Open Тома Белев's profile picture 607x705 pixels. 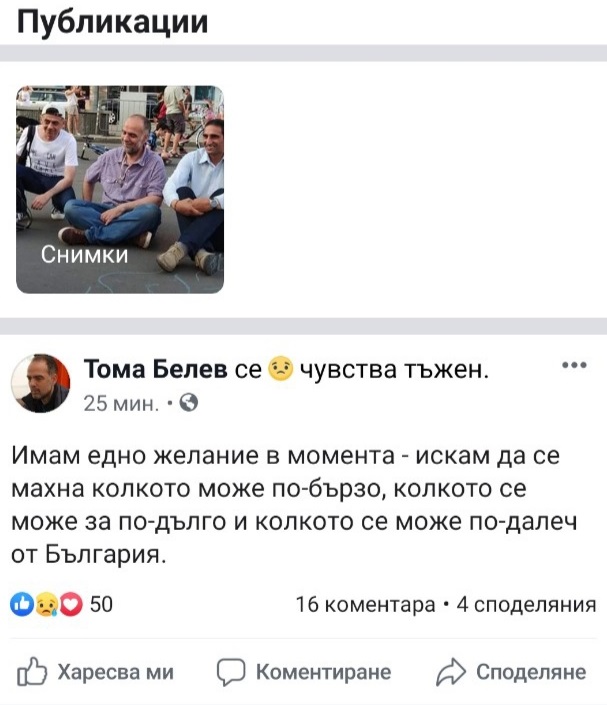pyautogui.click(x=40, y=383)
